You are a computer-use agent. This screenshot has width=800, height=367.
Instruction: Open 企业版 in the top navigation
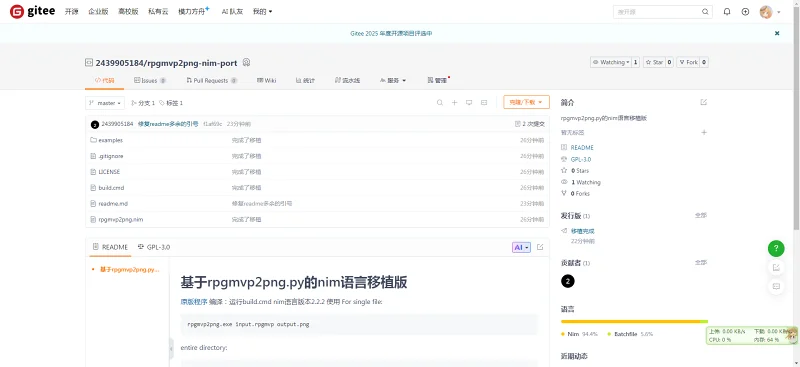point(98,12)
